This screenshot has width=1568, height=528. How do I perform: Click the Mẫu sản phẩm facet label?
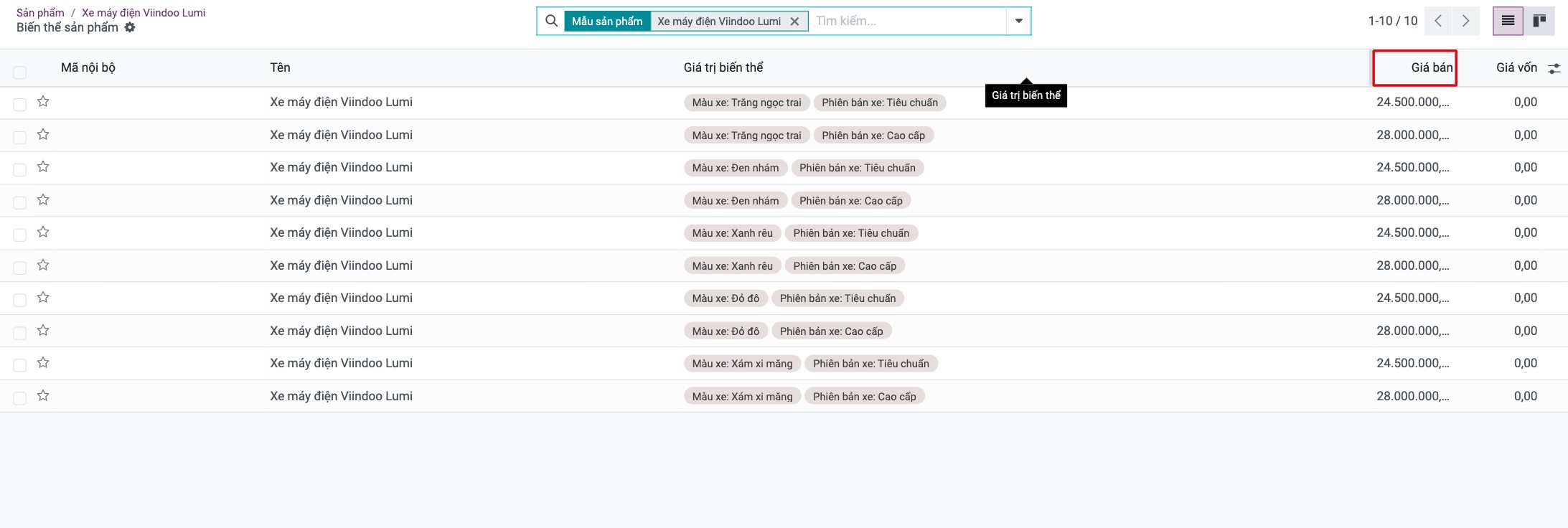pos(607,22)
